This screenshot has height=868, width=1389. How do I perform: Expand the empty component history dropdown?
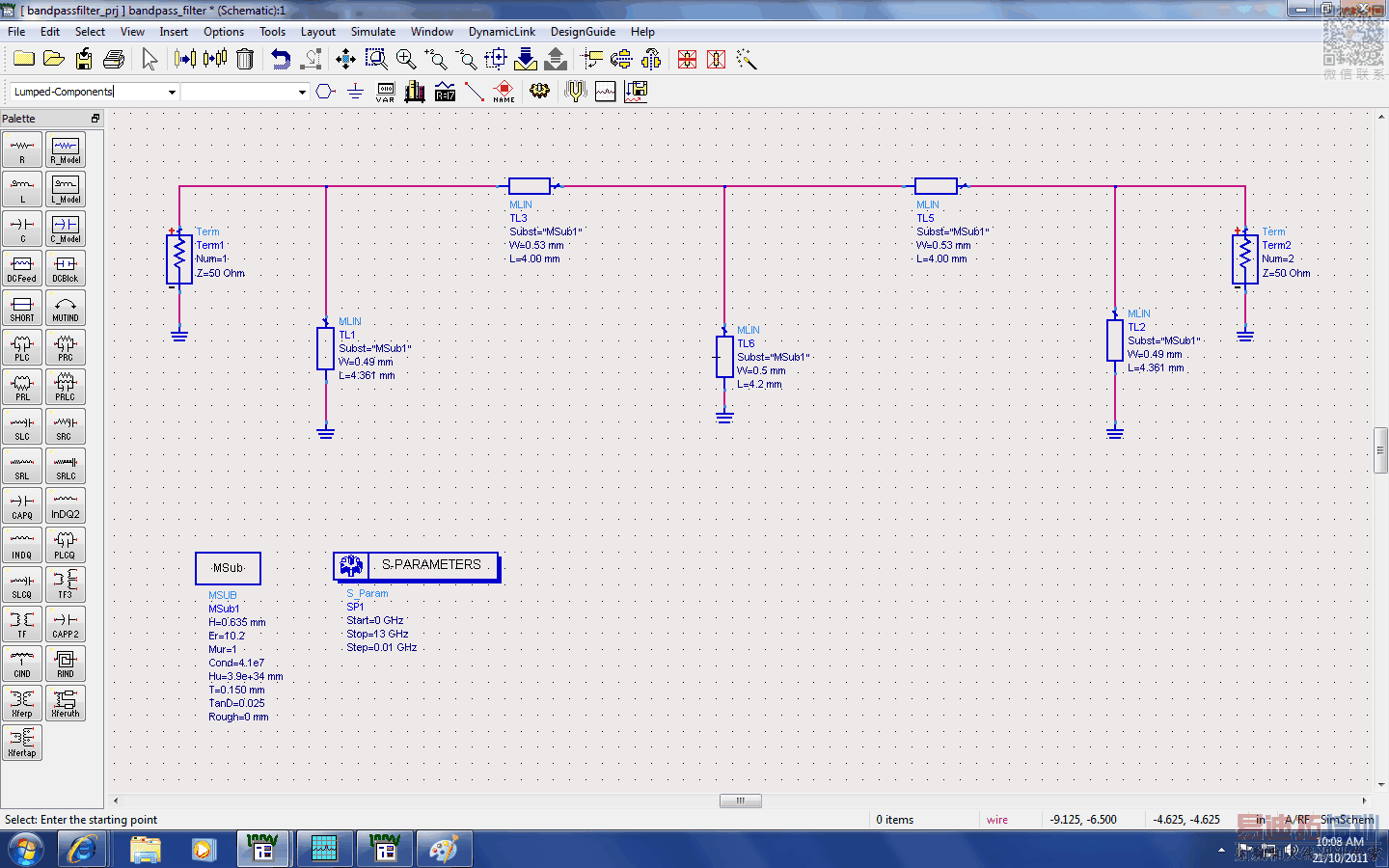click(x=302, y=92)
